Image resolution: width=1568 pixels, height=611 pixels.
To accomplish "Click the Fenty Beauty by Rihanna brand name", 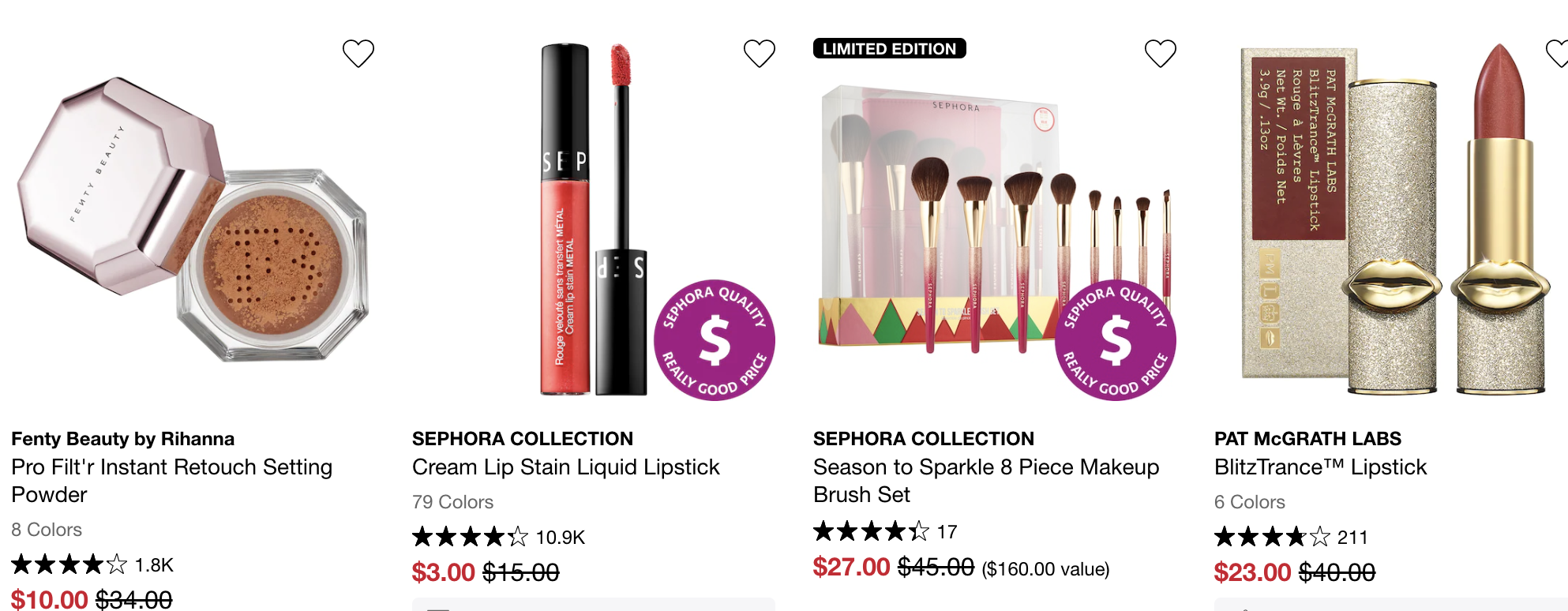I will [x=122, y=439].
